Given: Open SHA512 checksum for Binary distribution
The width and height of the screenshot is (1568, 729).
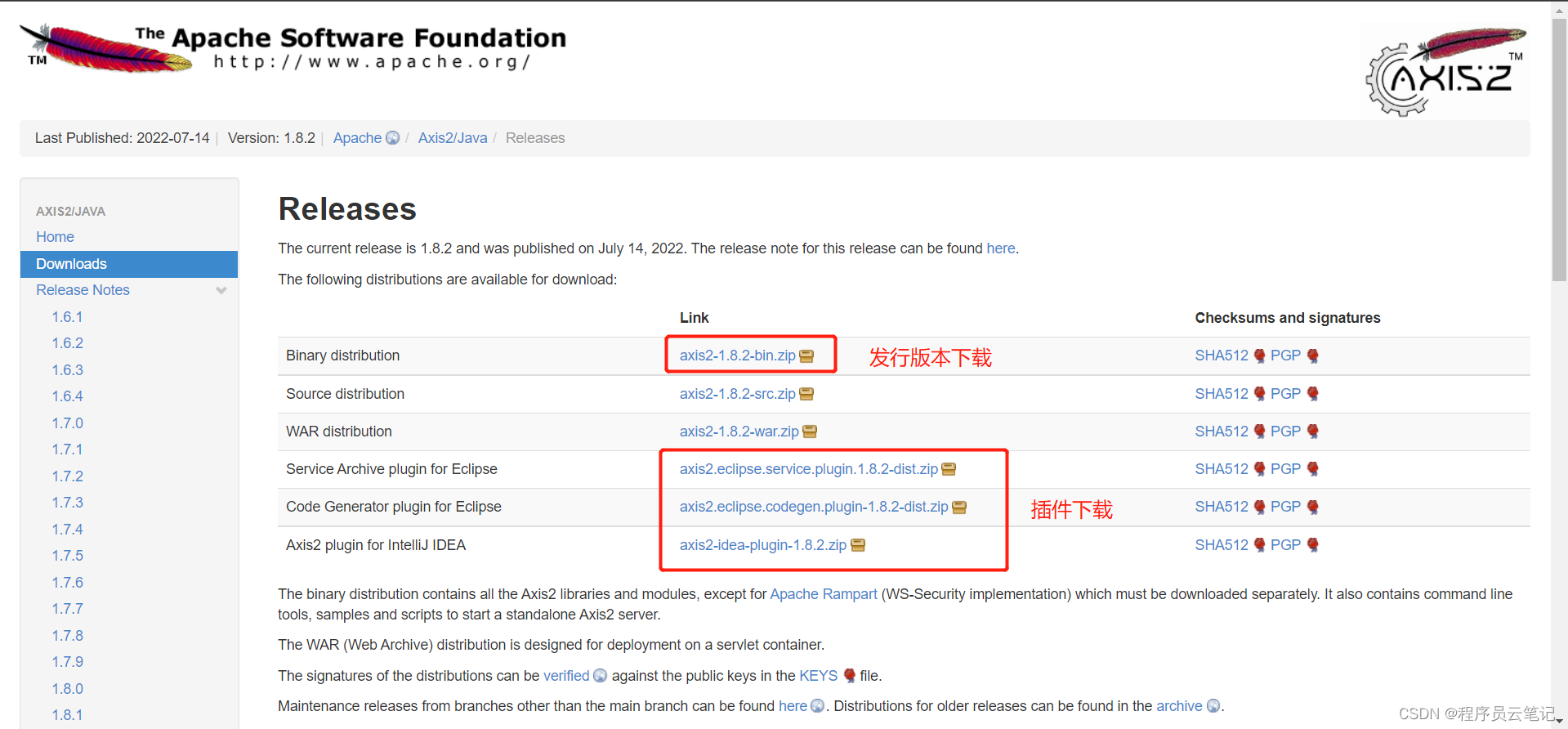Looking at the screenshot, I should (1222, 356).
